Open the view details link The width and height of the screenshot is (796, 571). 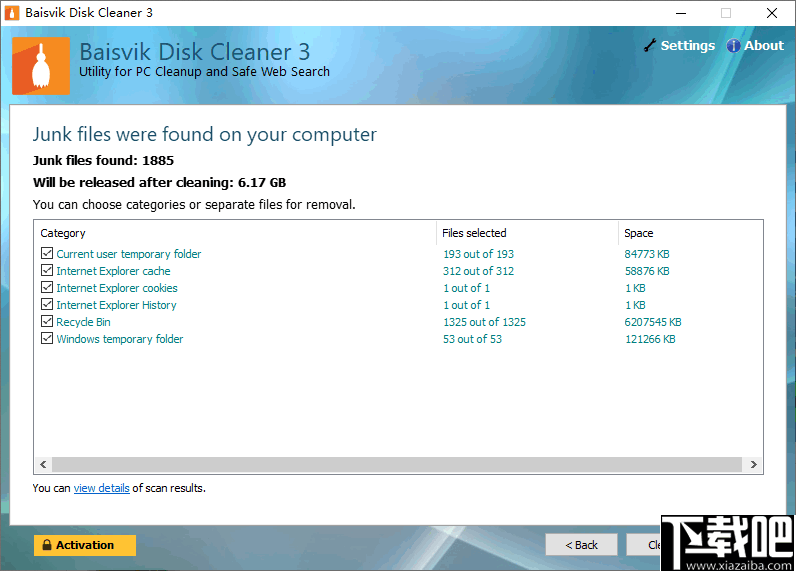pos(102,488)
